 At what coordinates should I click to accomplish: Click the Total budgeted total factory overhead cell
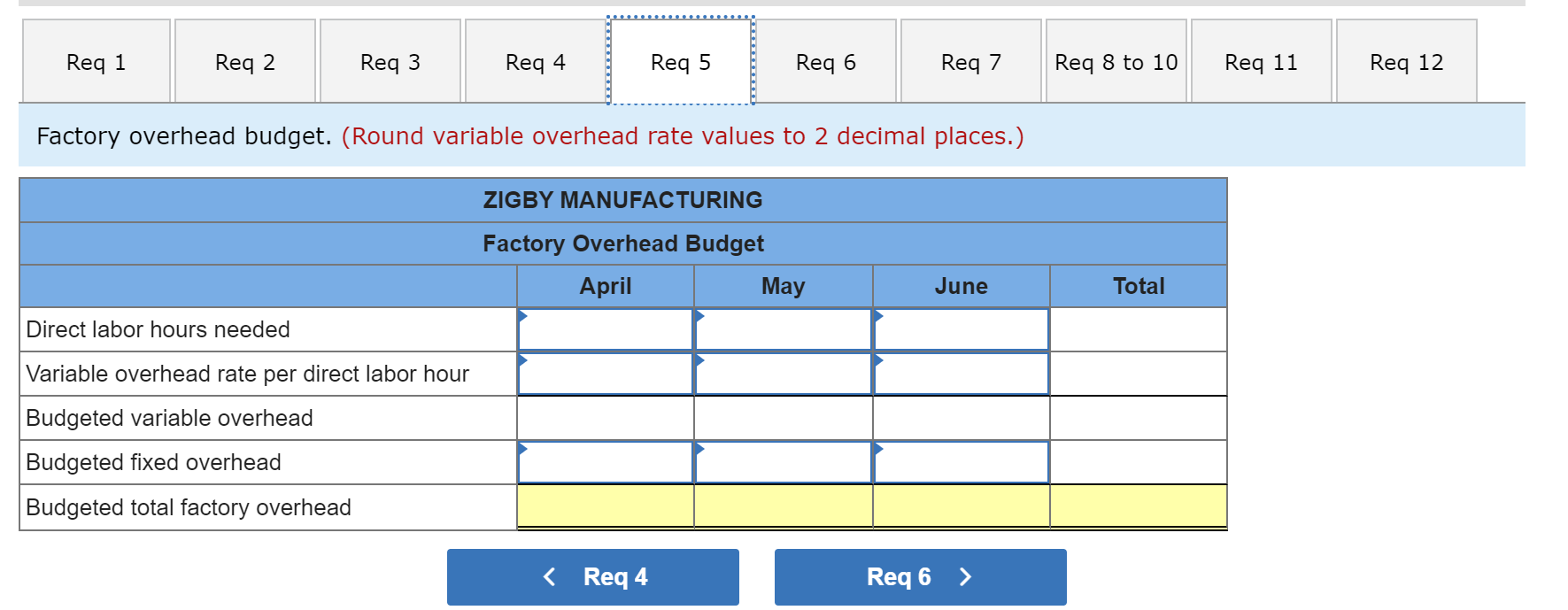[1138, 506]
